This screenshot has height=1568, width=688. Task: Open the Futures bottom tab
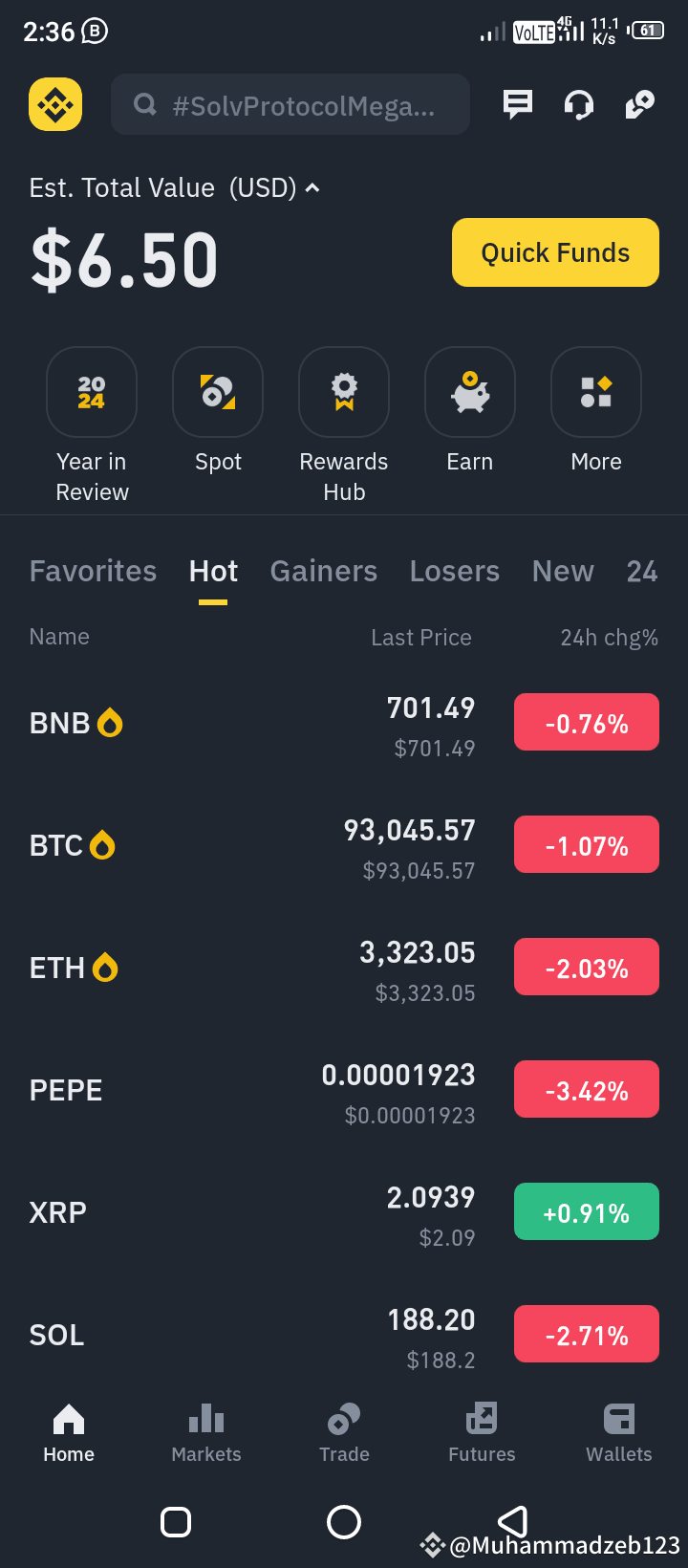click(482, 1434)
